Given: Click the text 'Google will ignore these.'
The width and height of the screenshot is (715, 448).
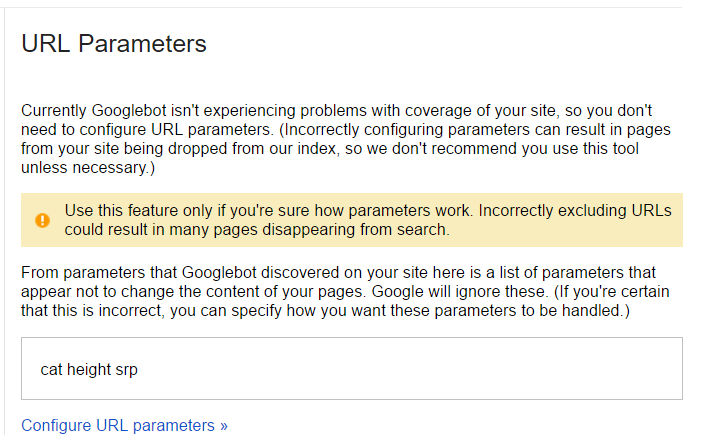Looking at the screenshot, I should pyautogui.click(x=460, y=292).
